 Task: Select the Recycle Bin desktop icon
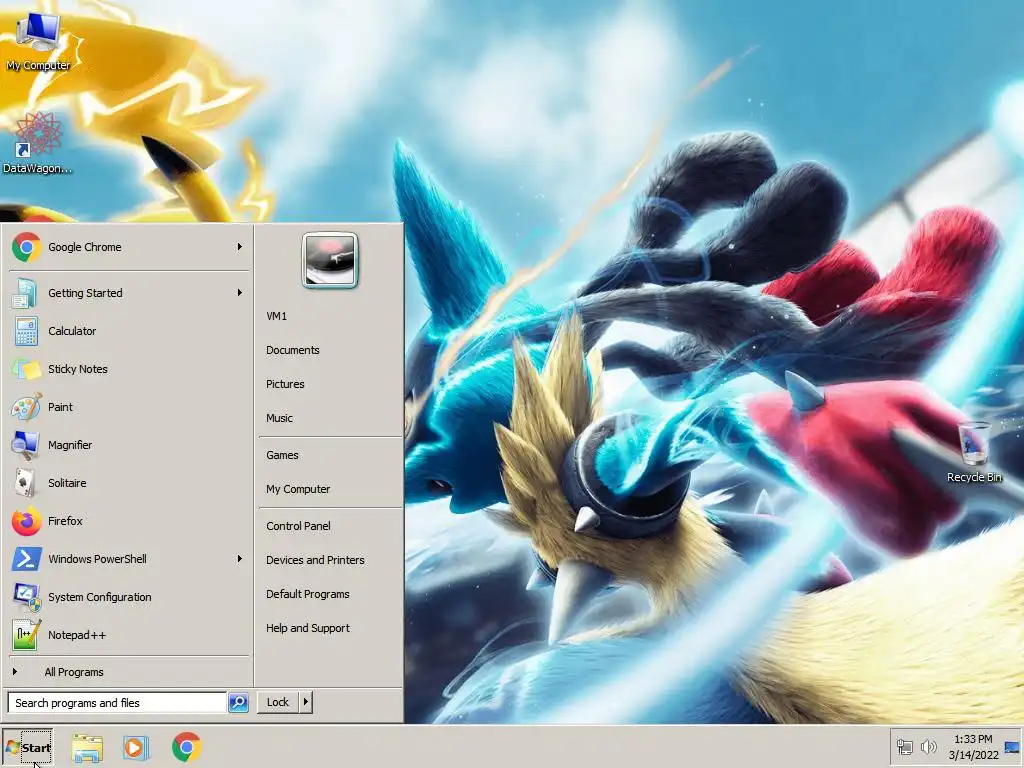[x=974, y=453]
